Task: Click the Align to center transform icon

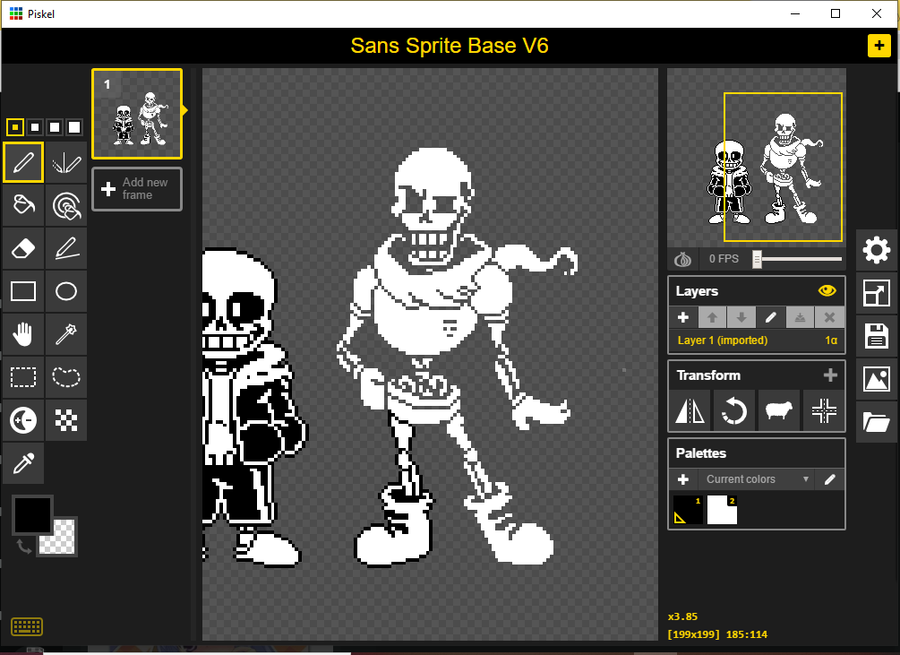Action: 824,411
